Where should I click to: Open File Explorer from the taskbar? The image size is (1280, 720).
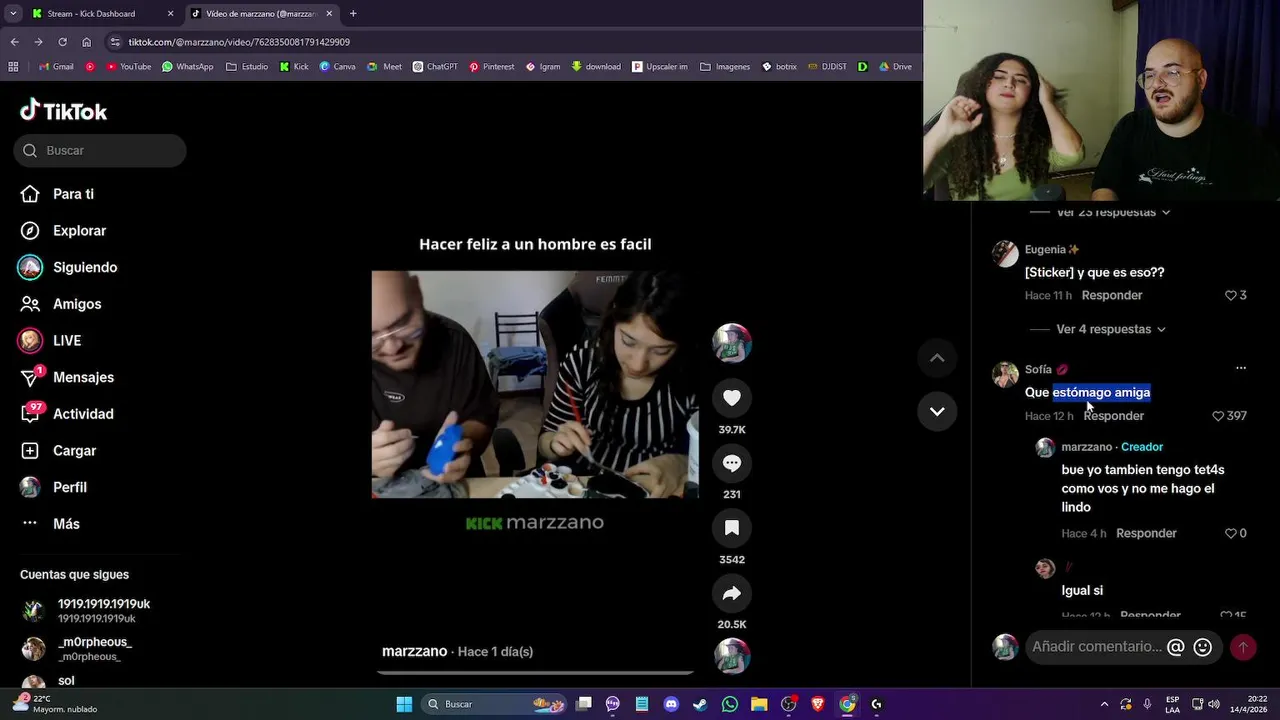pos(759,704)
